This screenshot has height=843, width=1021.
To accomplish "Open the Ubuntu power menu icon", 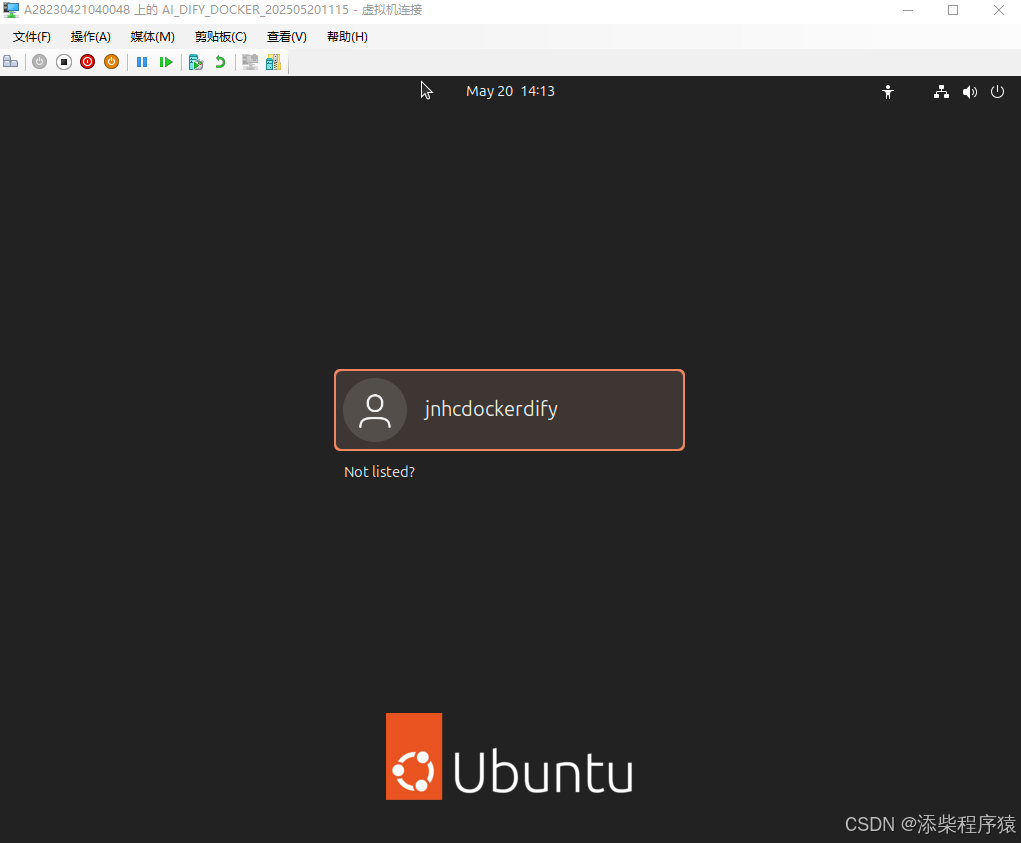I will pyautogui.click(x=998, y=92).
